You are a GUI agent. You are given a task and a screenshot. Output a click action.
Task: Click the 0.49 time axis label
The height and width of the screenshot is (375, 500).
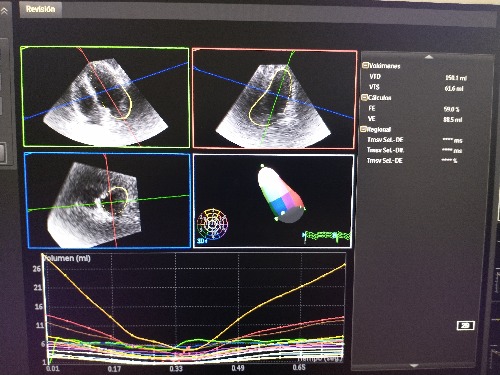coord(238,368)
